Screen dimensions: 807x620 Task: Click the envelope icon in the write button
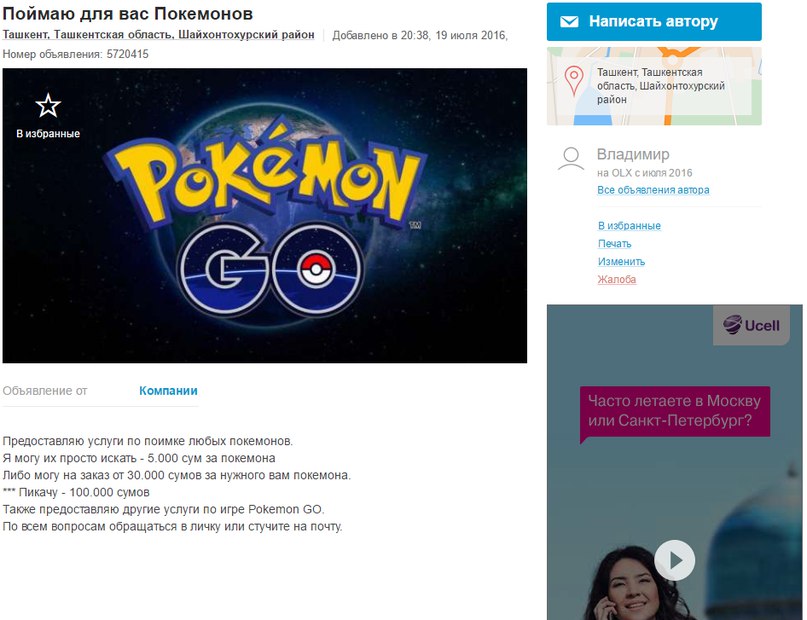(569, 22)
